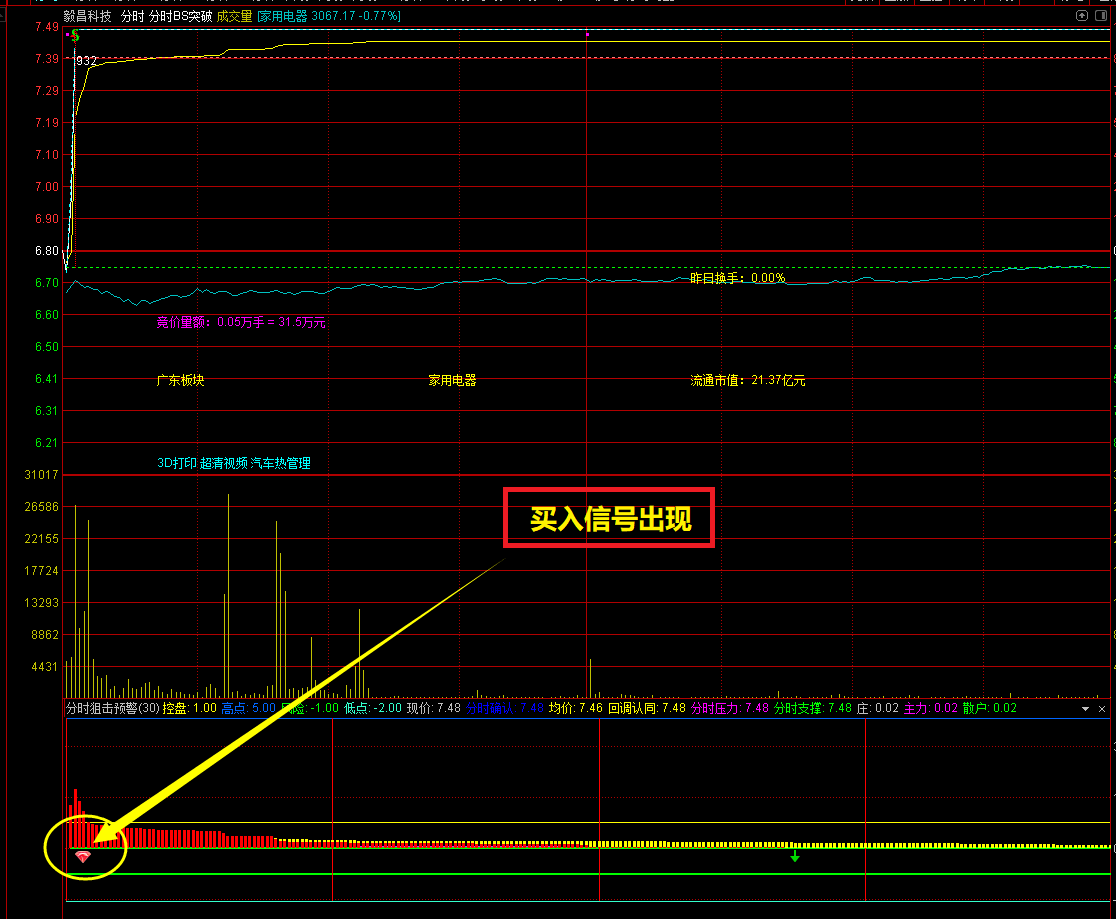Screen dimensions: 1116x919
Task: Click the green dollar sign marker on chart
Action: [75, 35]
